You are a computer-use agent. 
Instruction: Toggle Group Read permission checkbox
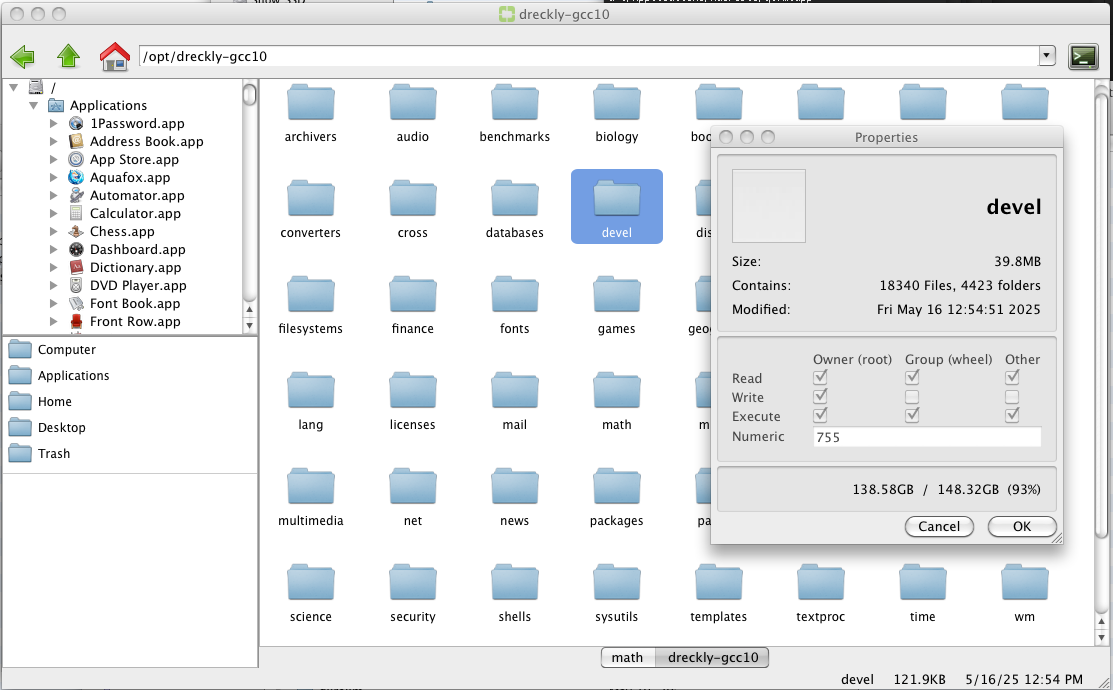912,377
